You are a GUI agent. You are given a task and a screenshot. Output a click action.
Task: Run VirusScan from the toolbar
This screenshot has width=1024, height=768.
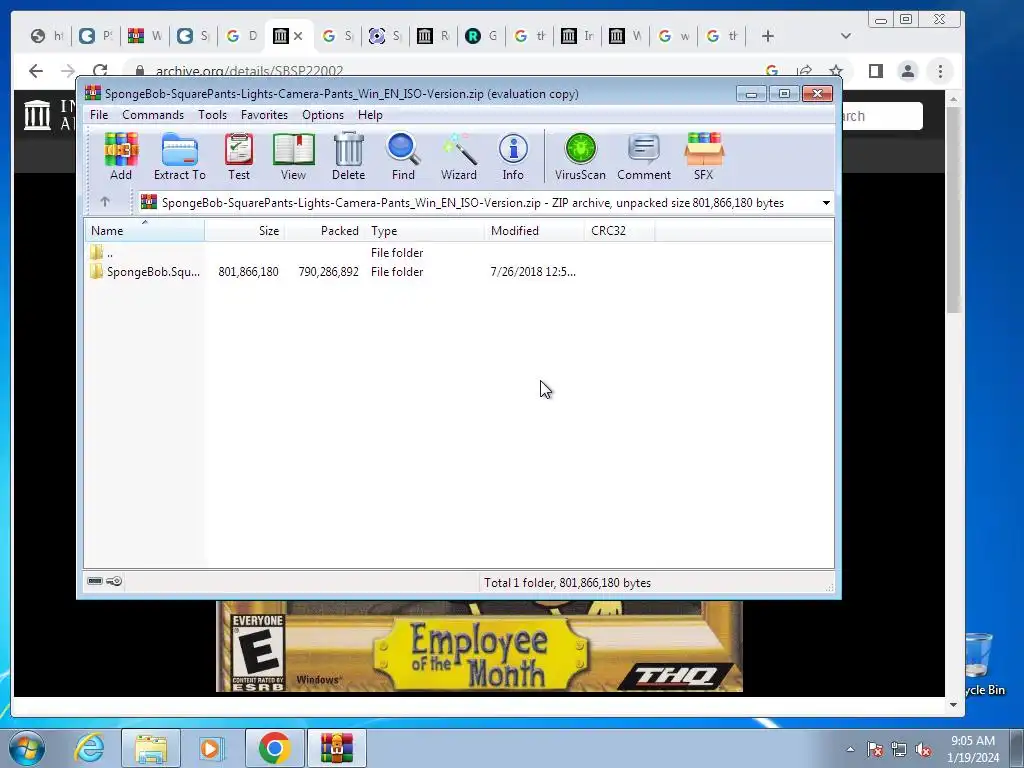[x=581, y=156]
